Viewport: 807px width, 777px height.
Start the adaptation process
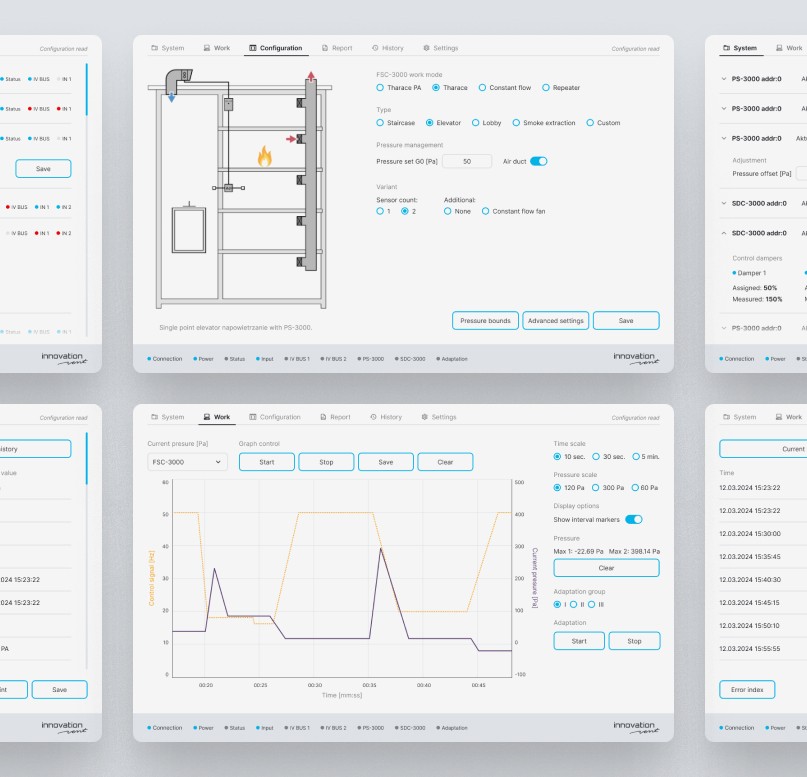click(579, 641)
